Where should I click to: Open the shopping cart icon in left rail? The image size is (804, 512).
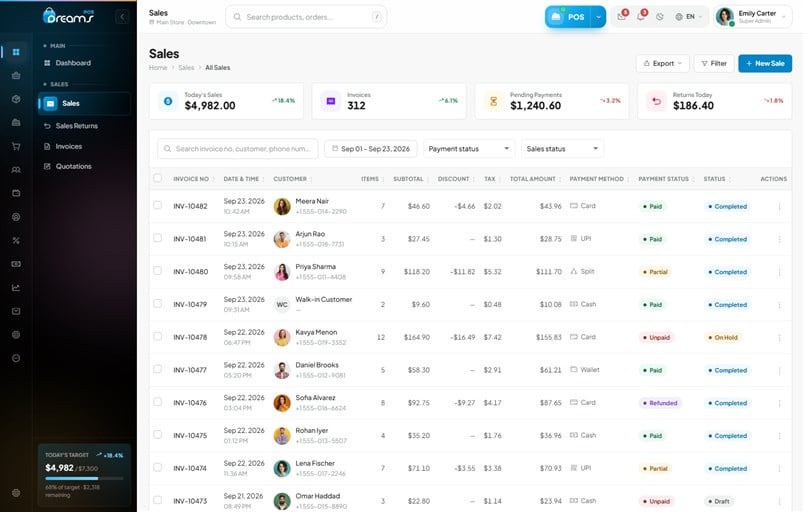16,146
